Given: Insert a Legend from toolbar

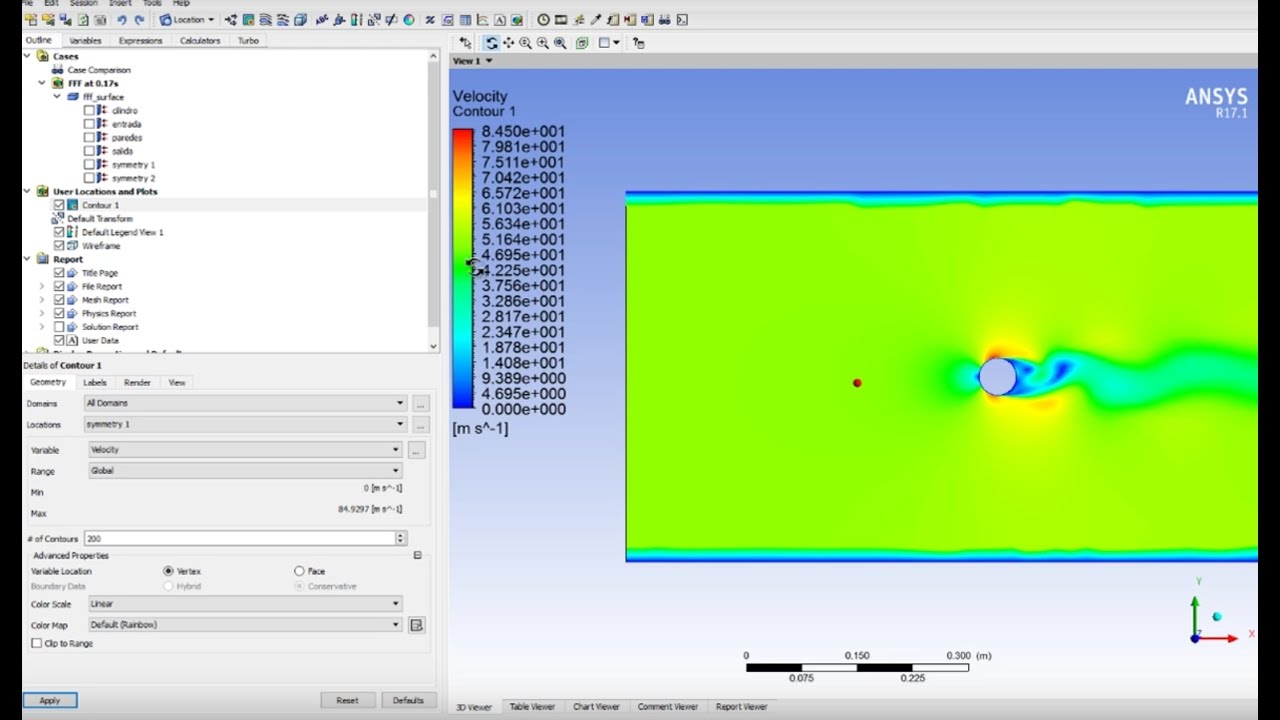Looking at the screenshot, I should pyautogui.click(x=357, y=19).
